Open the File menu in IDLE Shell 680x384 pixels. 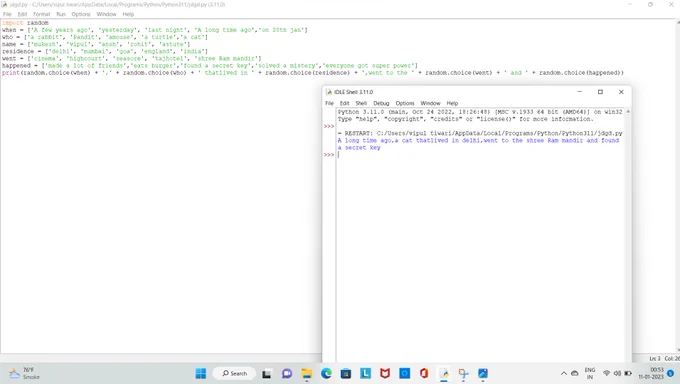[330, 103]
